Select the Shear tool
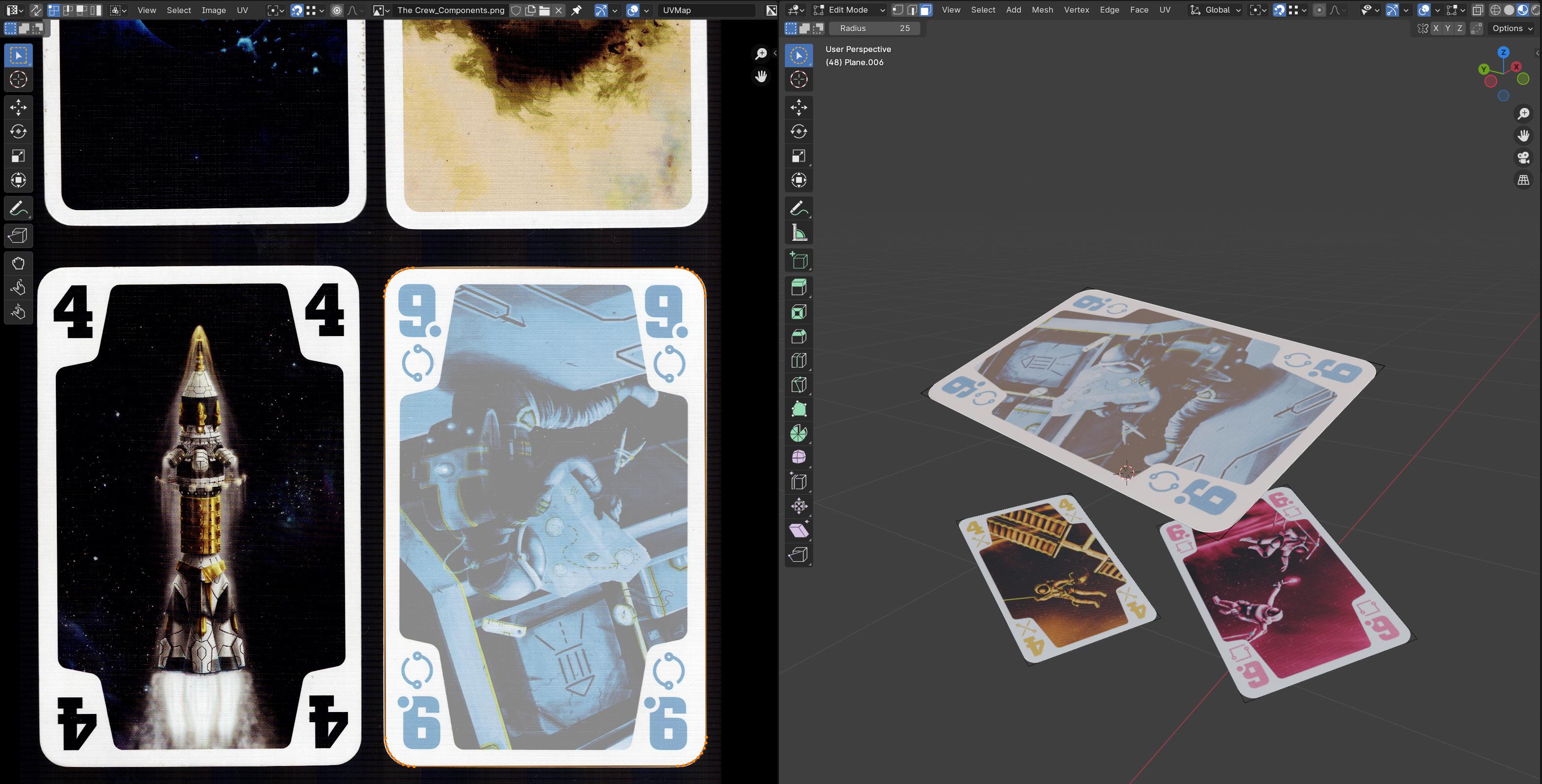Viewport: 1542px width, 784px height. (798, 530)
